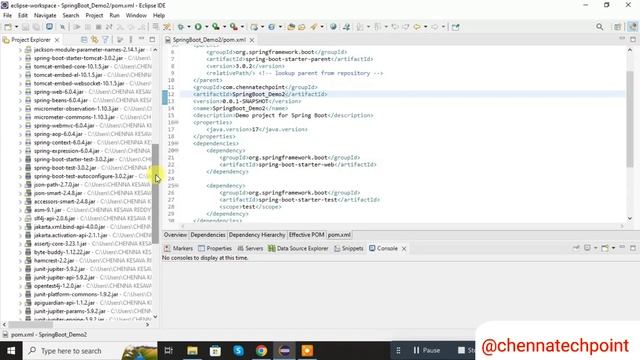
Task: Click the Project Explorer horizontal scrollbar thumb
Action: 30,325
